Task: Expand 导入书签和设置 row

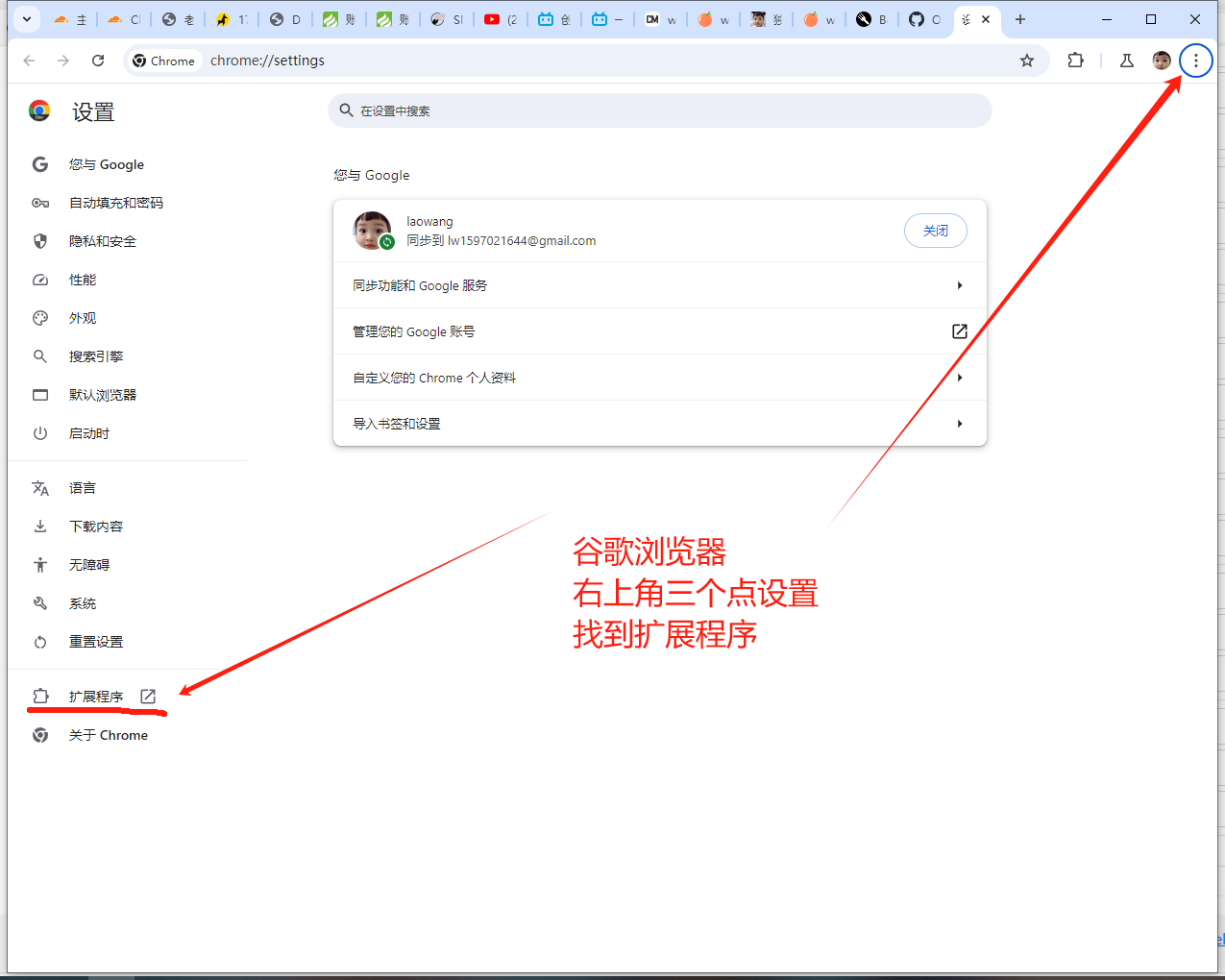Action: (x=659, y=424)
